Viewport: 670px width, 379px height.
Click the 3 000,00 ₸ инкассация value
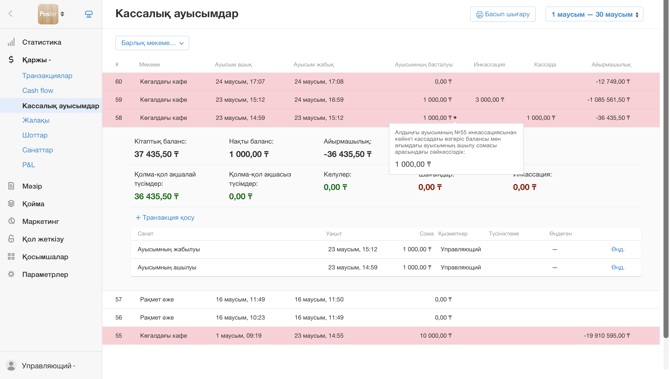(x=490, y=100)
